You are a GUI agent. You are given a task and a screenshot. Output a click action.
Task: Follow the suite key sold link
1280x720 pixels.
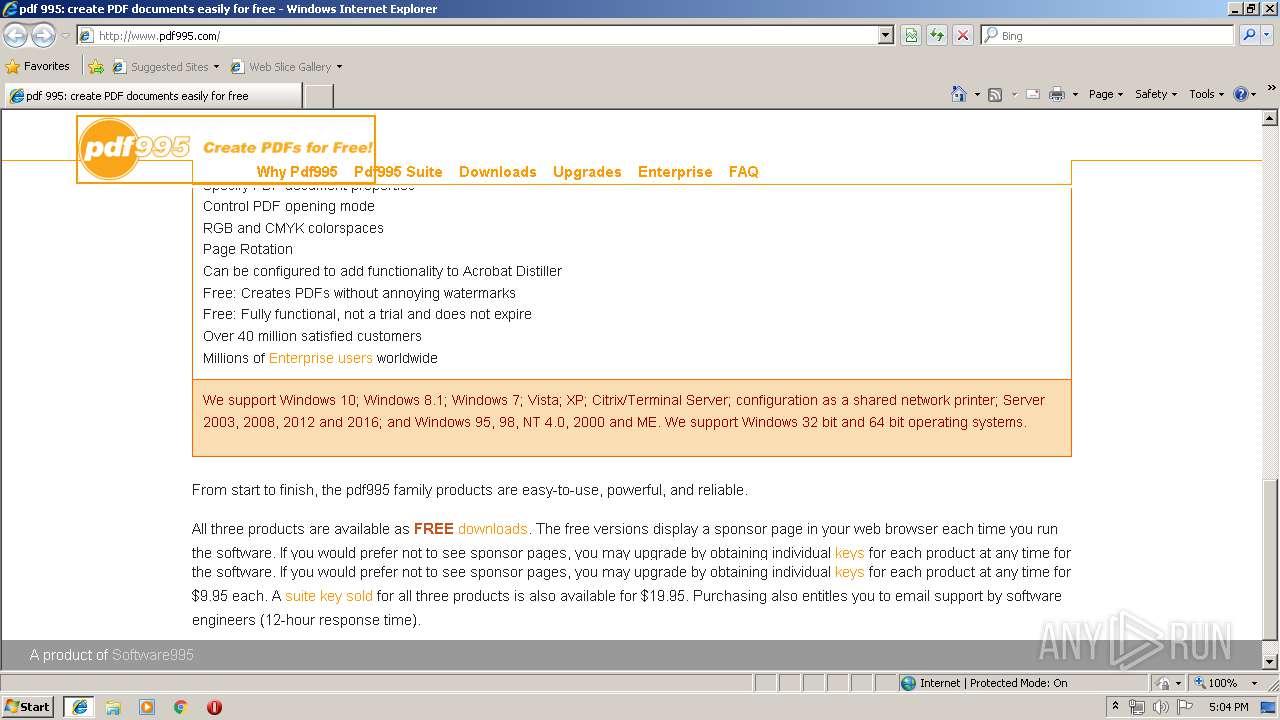329,596
